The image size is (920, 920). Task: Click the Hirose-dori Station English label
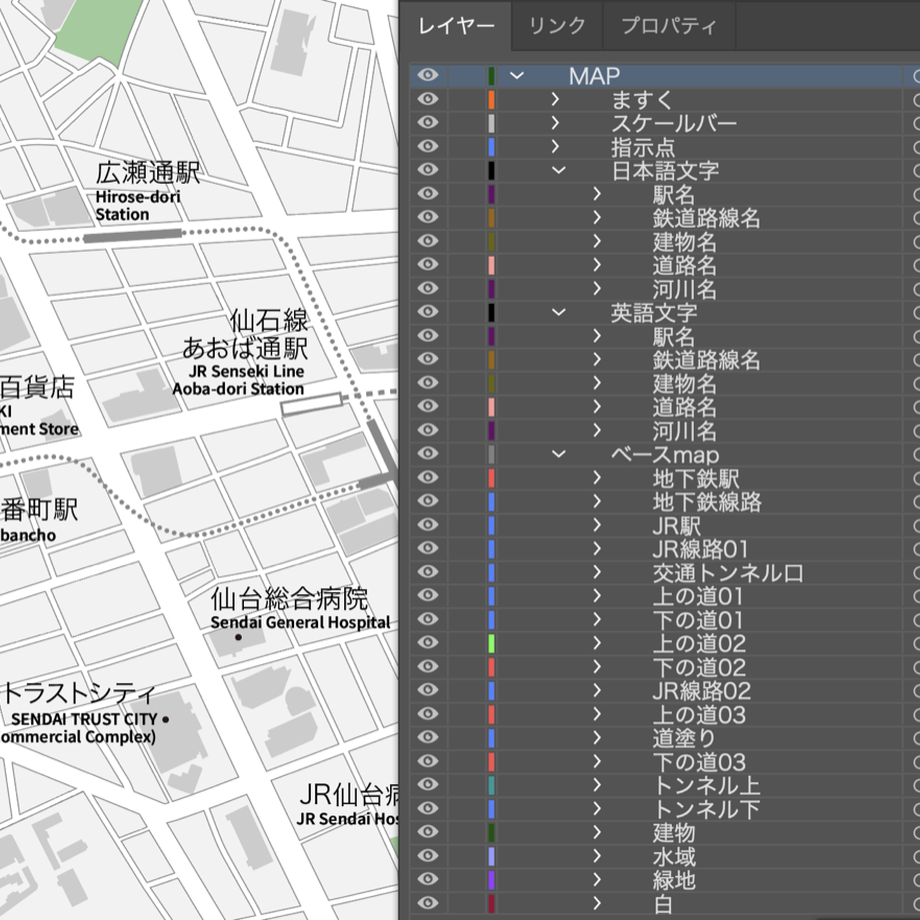[138, 205]
